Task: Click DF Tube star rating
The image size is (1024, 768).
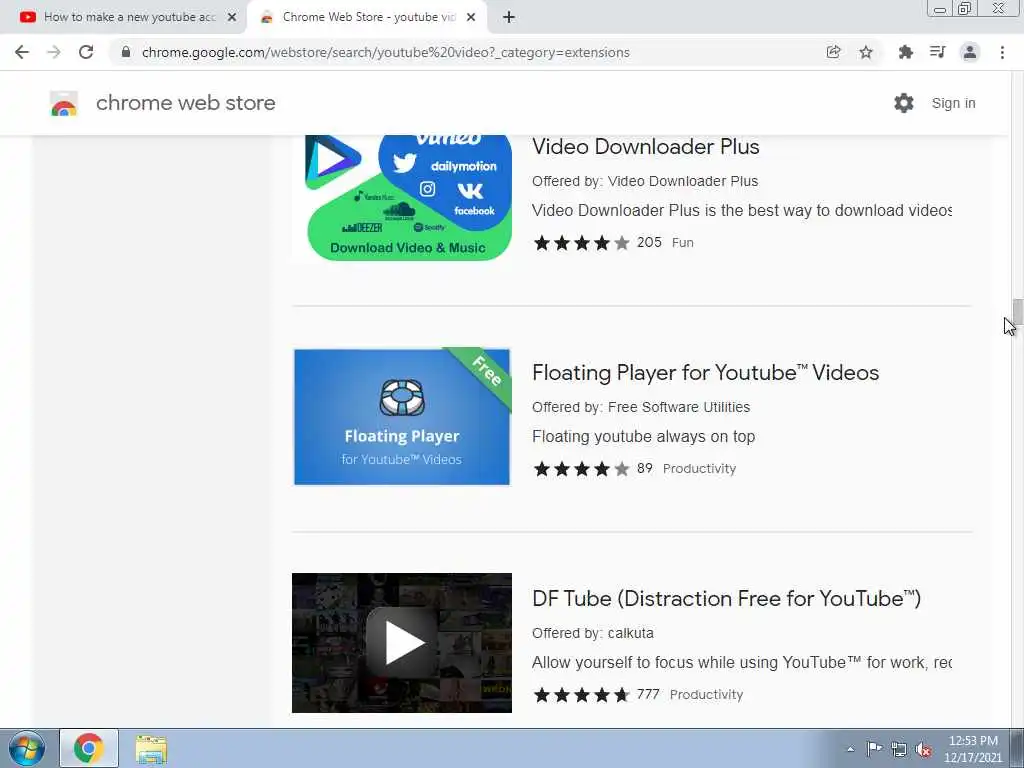Action: (x=581, y=695)
